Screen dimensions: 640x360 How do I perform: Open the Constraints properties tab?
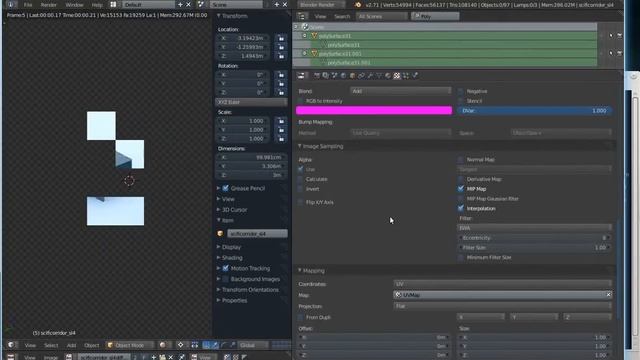click(361, 76)
